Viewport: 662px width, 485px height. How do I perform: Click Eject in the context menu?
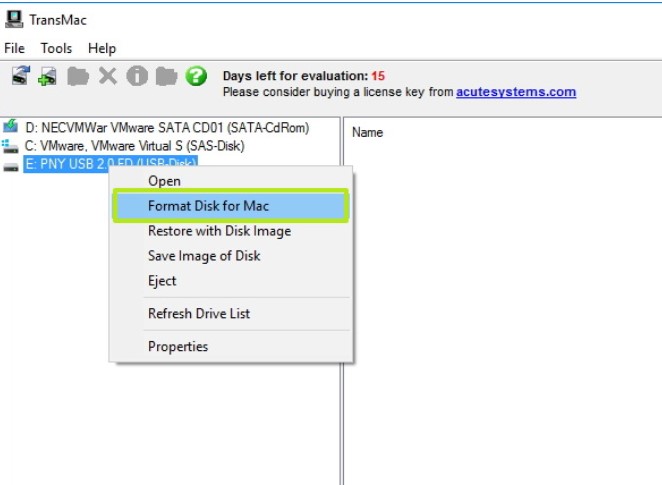[x=231, y=281]
